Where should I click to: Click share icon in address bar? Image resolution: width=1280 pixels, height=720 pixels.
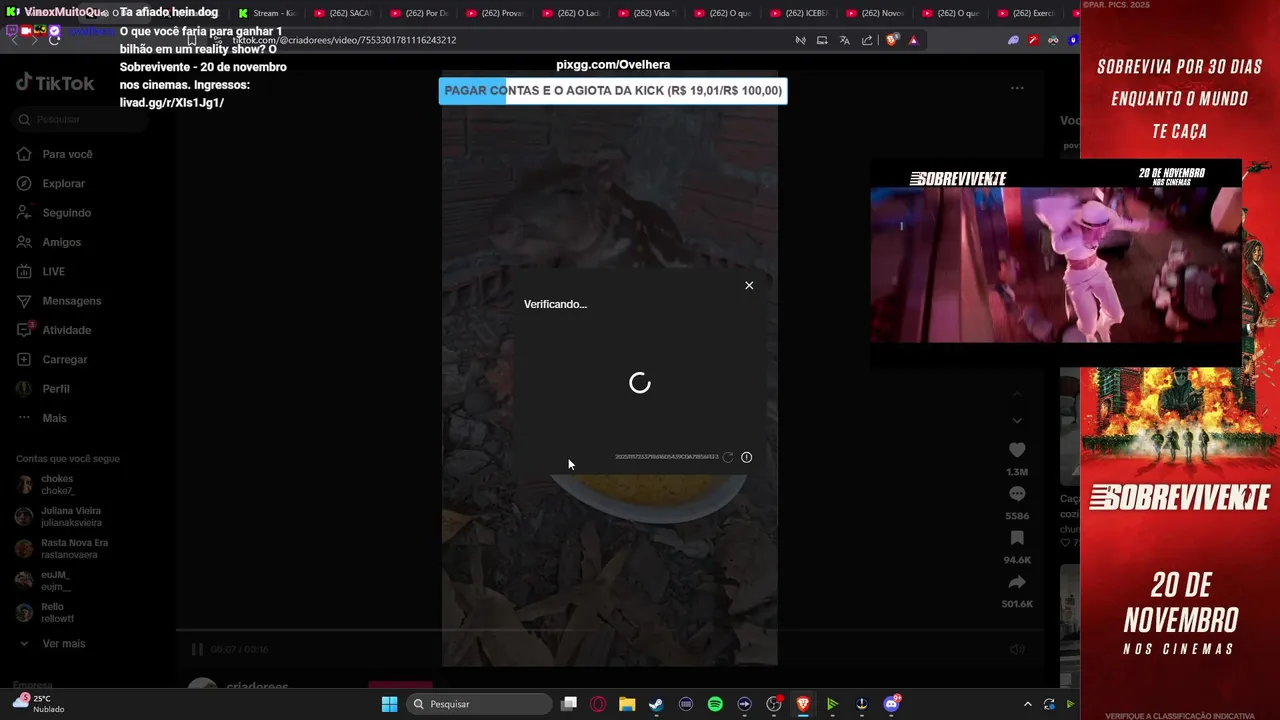pyautogui.click(x=867, y=40)
